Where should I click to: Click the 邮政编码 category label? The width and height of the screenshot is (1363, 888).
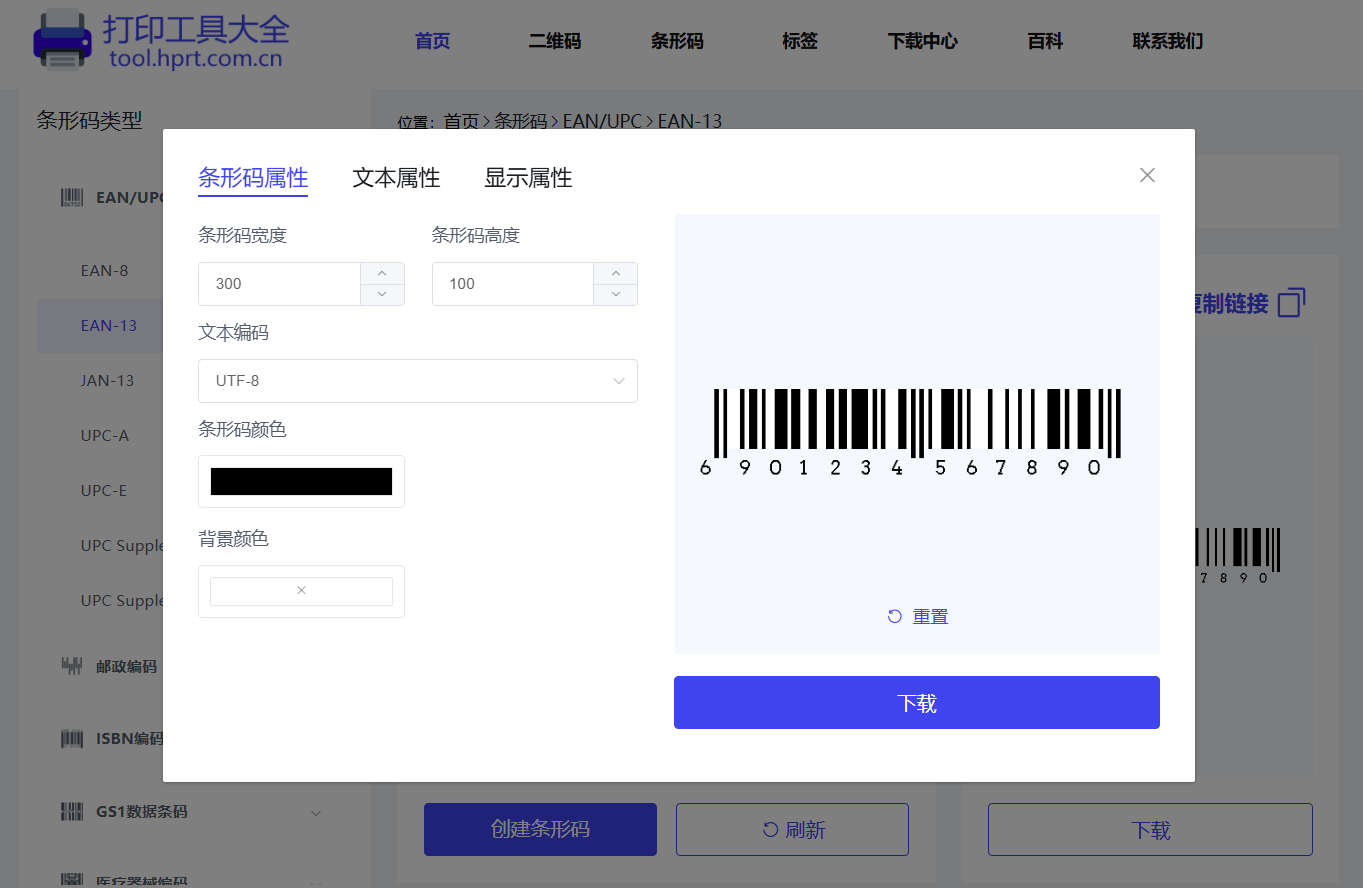tap(126, 667)
